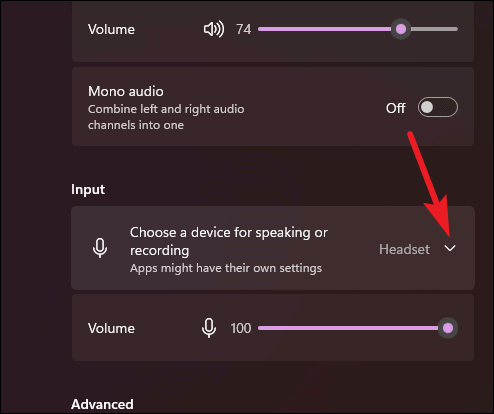Click the unfilled grey end of the output volume track
Screen dimensions: 494x414
[x=434, y=29]
